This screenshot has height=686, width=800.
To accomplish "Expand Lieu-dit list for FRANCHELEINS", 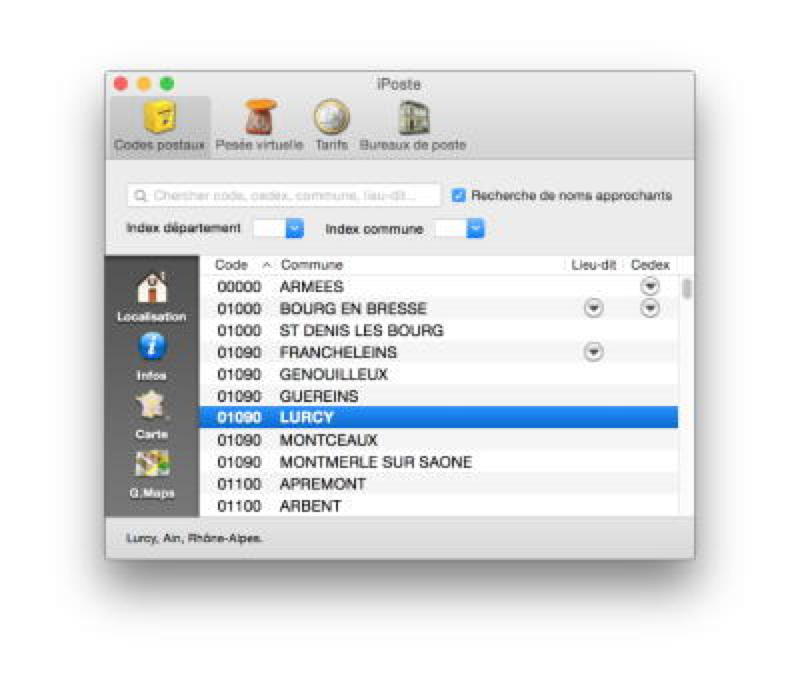I will (x=593, y=352).
